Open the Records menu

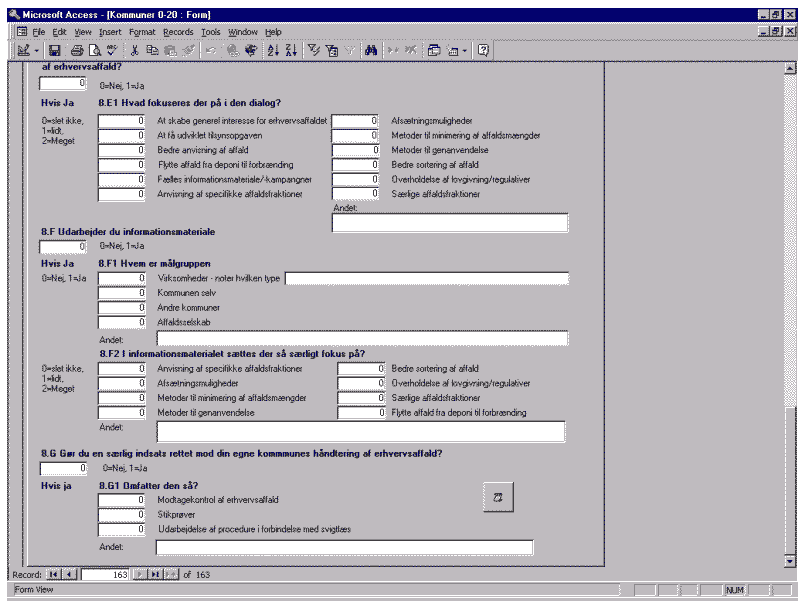tap(178, 32)
